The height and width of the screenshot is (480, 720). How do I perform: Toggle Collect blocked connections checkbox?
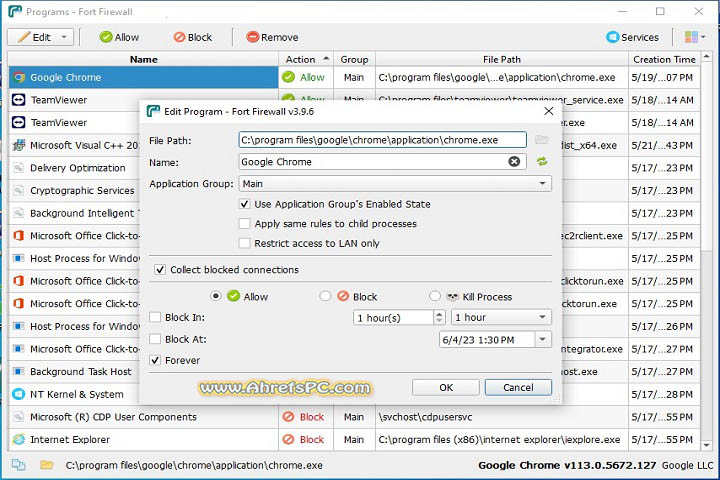click(160, 270)
